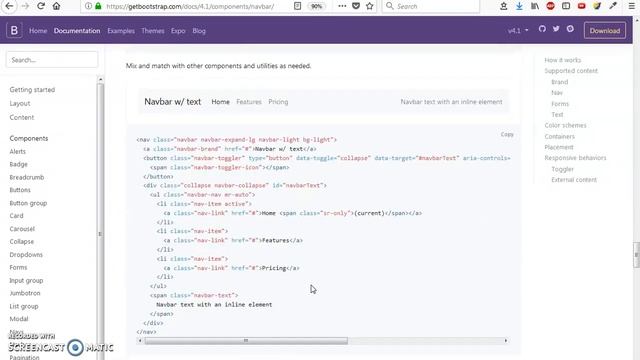Open Card component page

point(16,216)
